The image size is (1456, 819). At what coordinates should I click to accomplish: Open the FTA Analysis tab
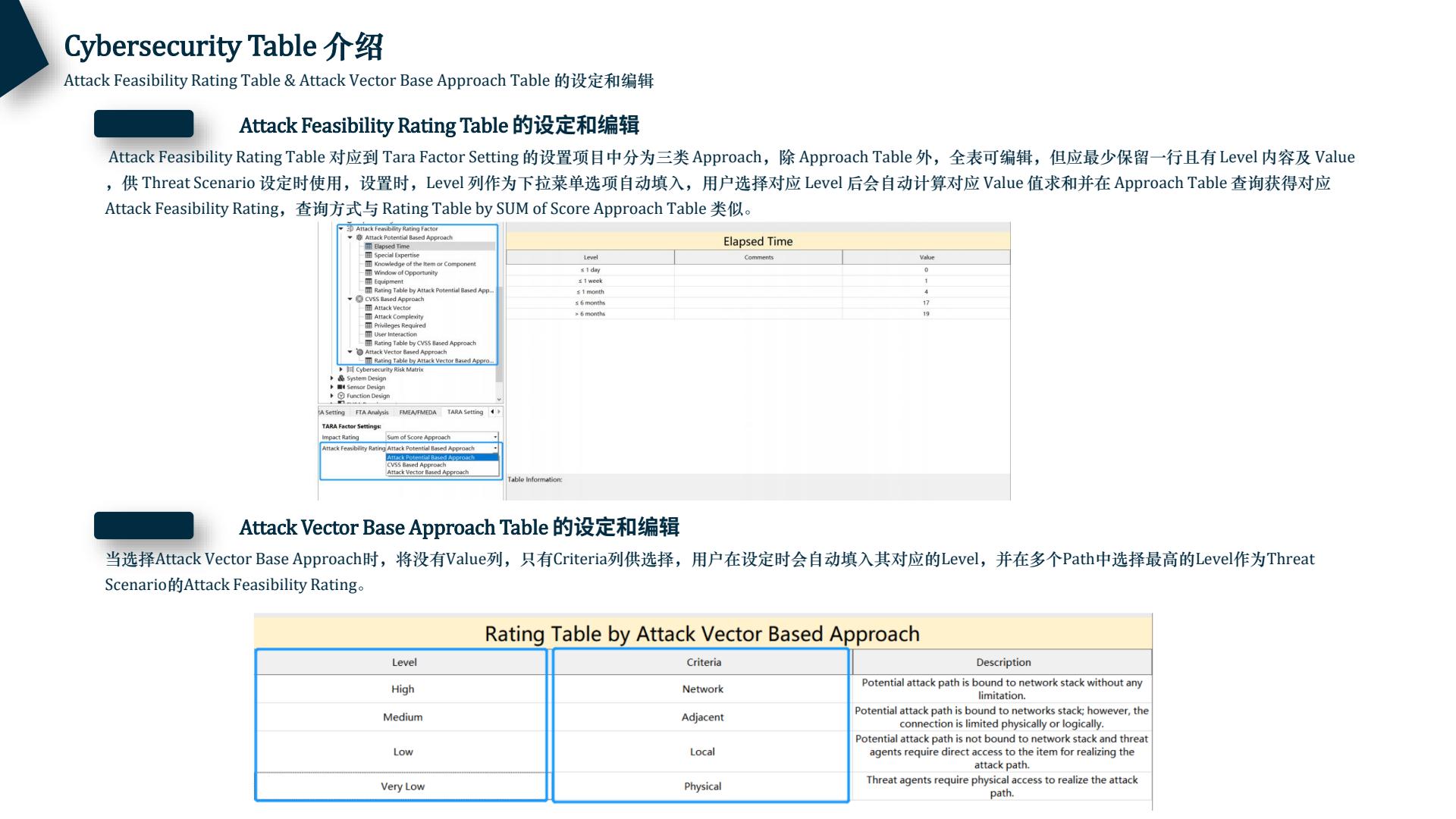click(x=373, y=413)
